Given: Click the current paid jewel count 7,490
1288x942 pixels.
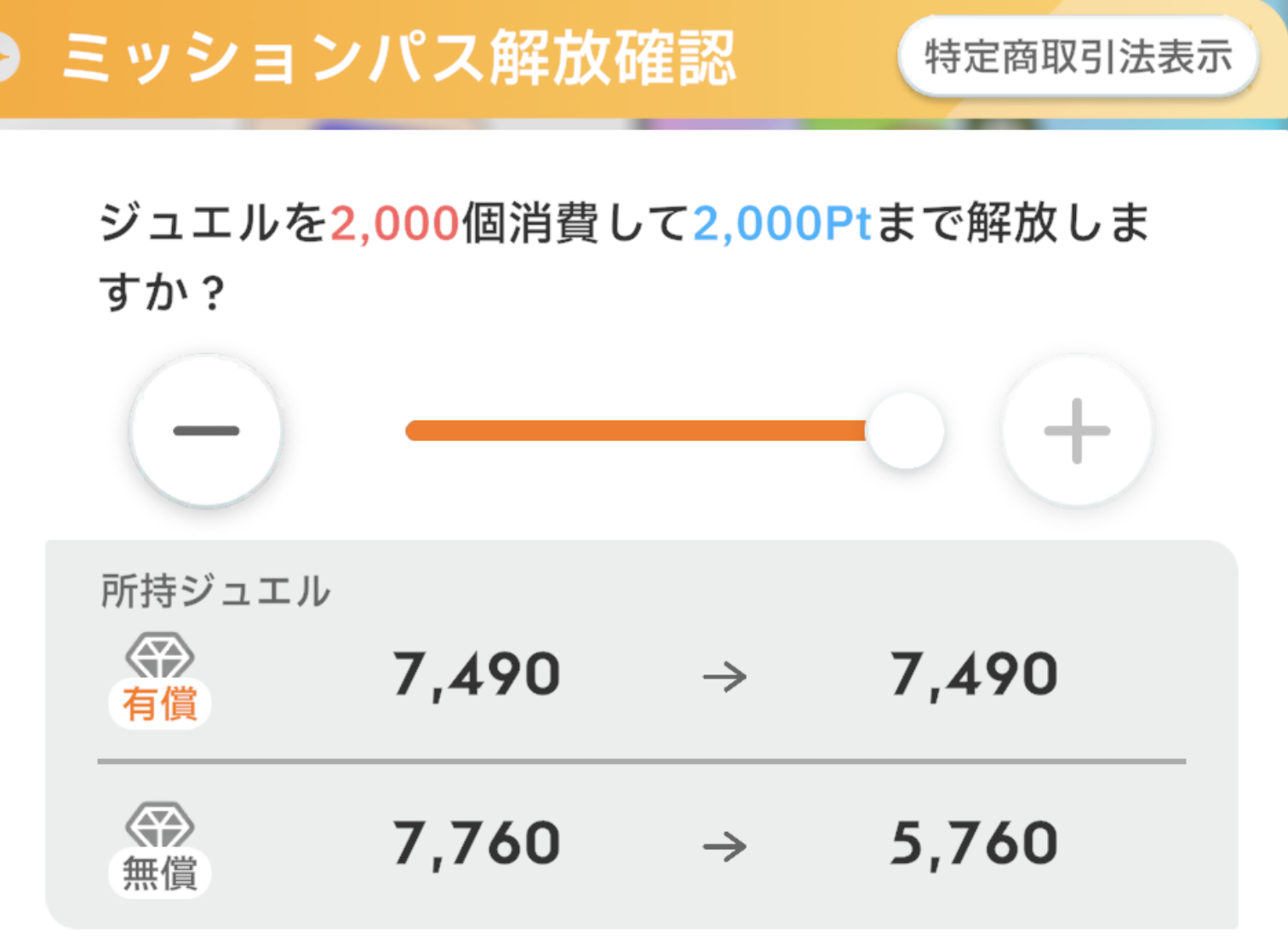Looking at the screenshot, I should [476, 675].
